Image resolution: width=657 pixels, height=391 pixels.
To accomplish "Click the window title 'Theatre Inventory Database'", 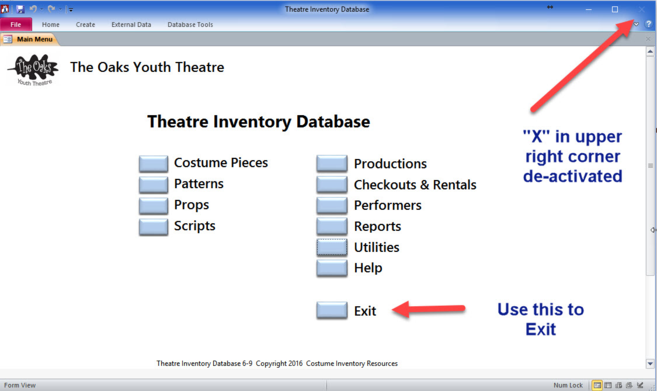I will [x=327, y=9].
